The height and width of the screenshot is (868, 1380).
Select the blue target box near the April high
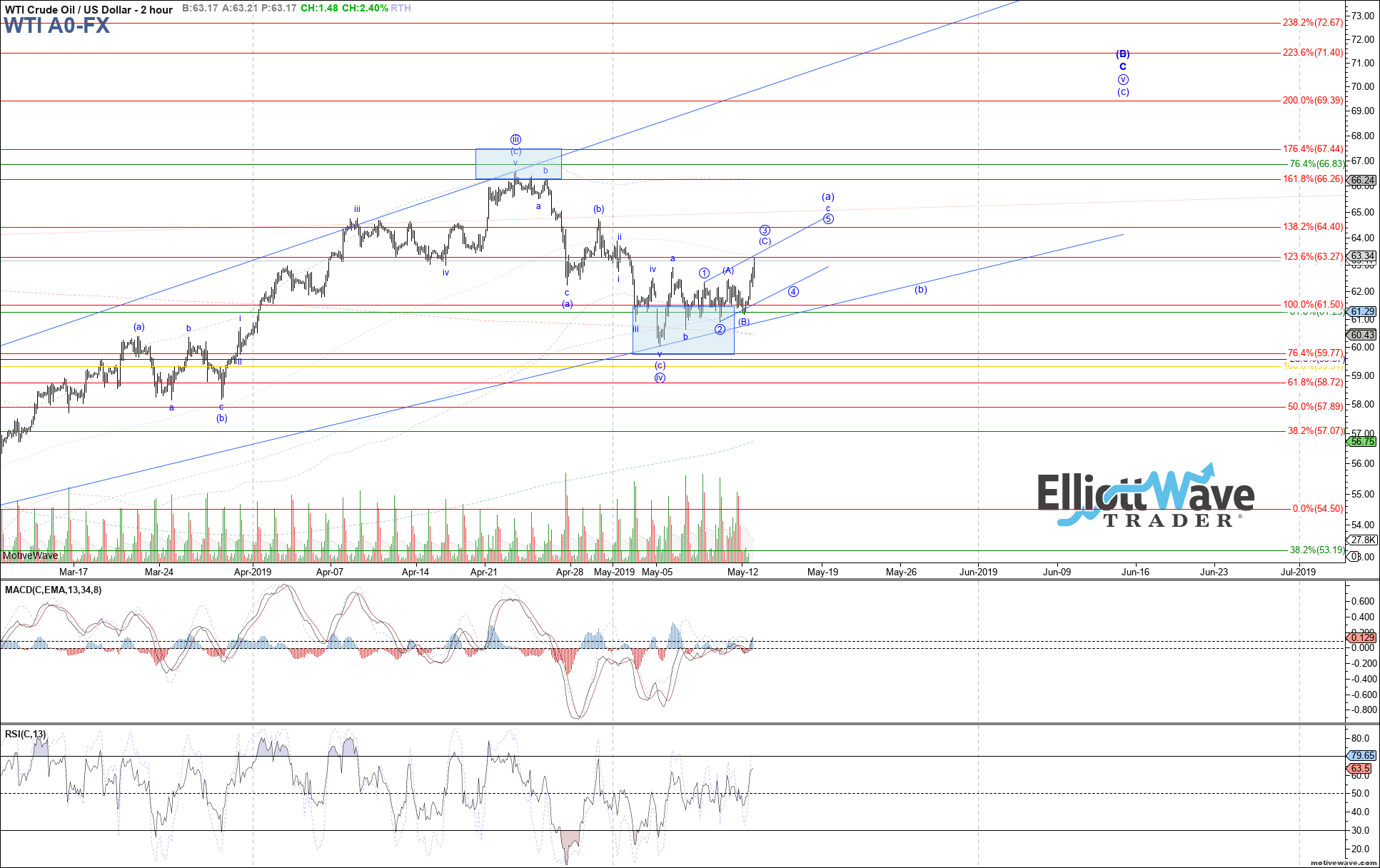tap(518, 164)
